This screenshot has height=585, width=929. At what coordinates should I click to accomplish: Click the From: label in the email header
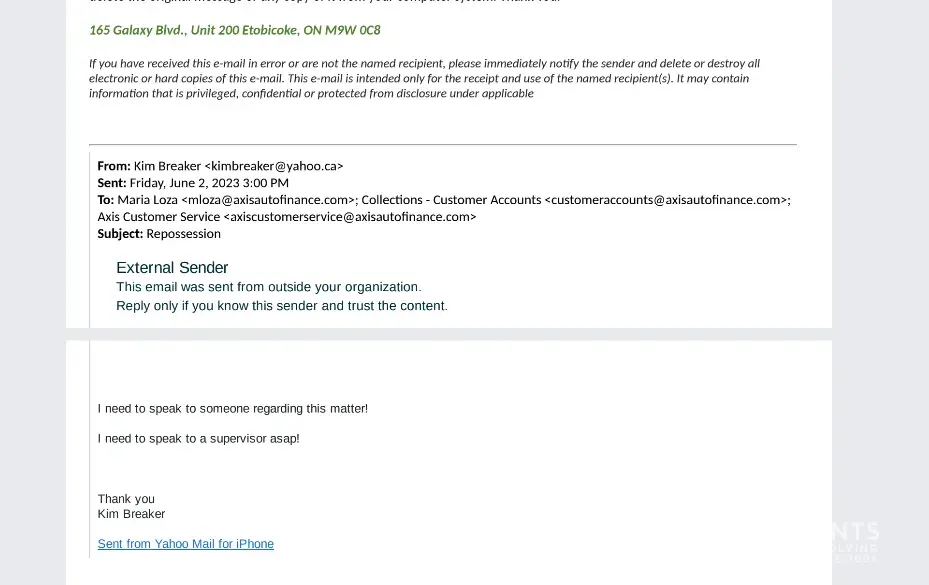pyautogui.click(x=113, y=166)
